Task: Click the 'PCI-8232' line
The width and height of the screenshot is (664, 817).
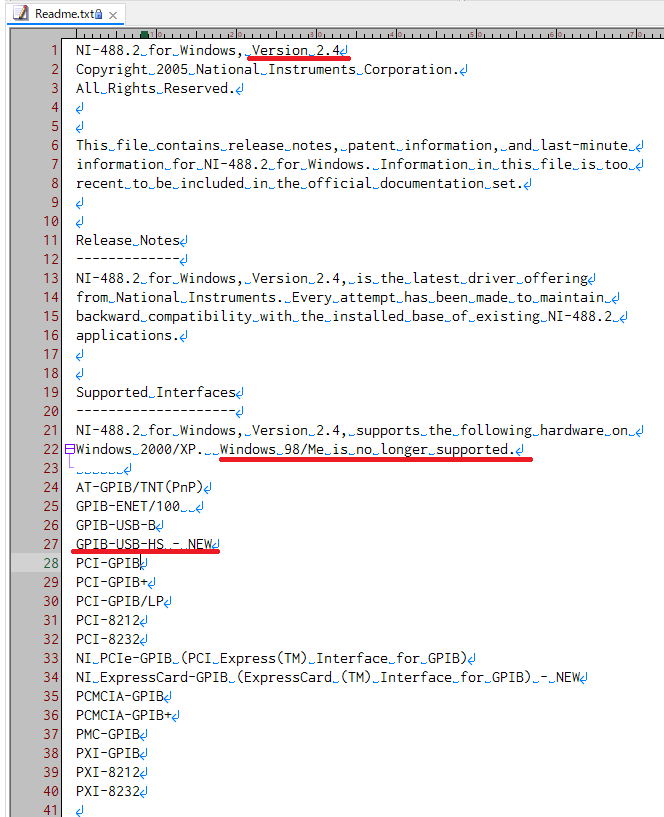Action: pos(108,639)
